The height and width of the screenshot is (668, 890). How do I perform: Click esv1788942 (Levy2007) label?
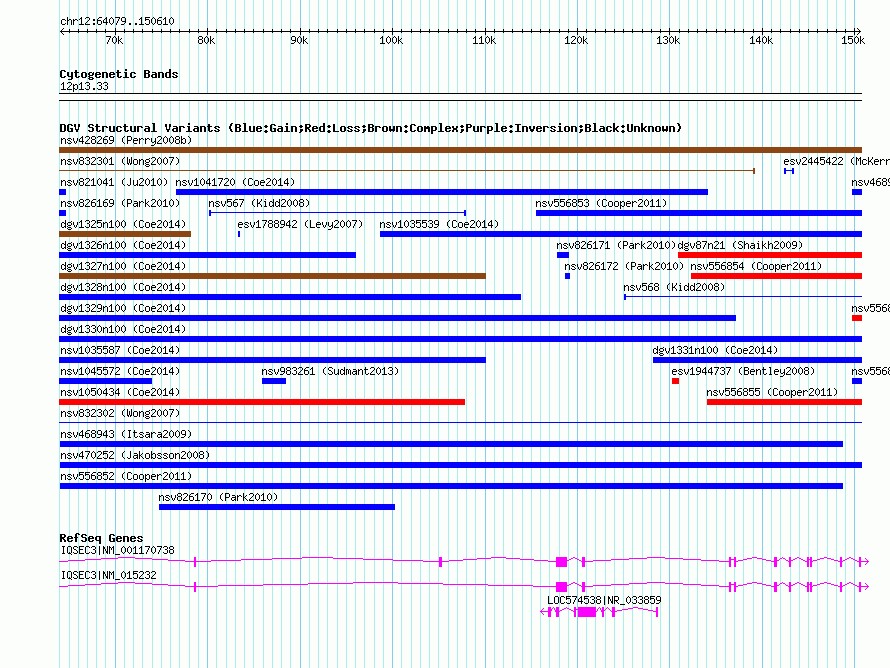(300, 224)
